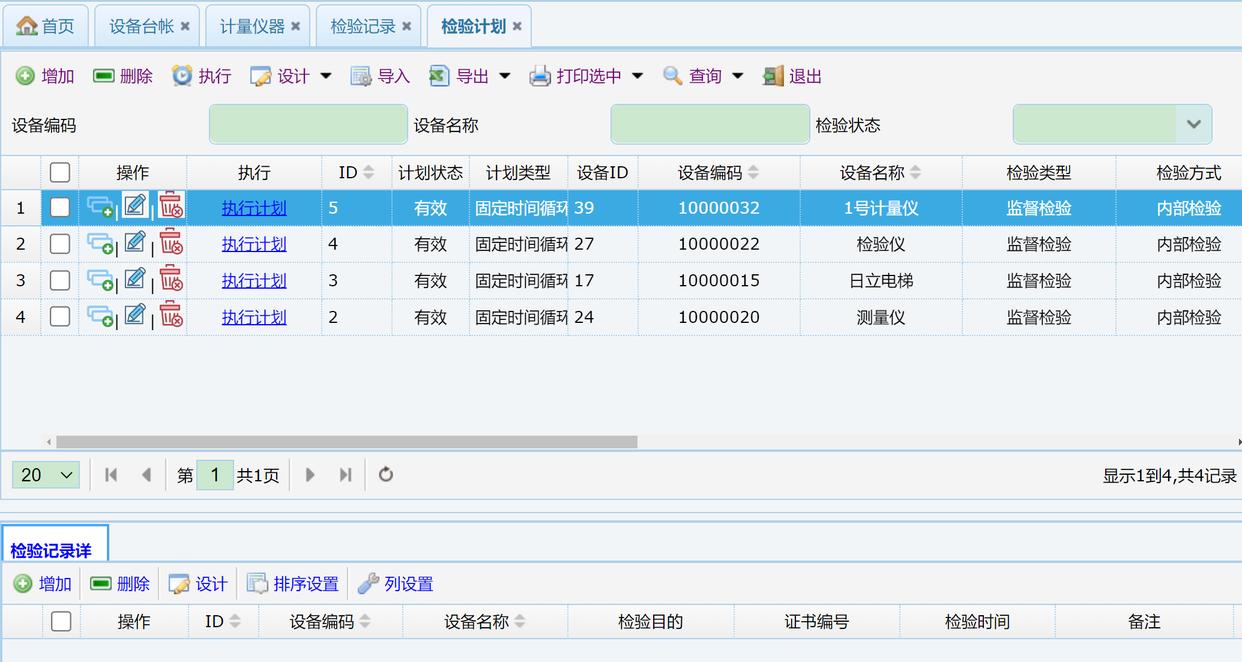
Task: Click the edit pencil icon in row 1
Action: click(135, 207)
